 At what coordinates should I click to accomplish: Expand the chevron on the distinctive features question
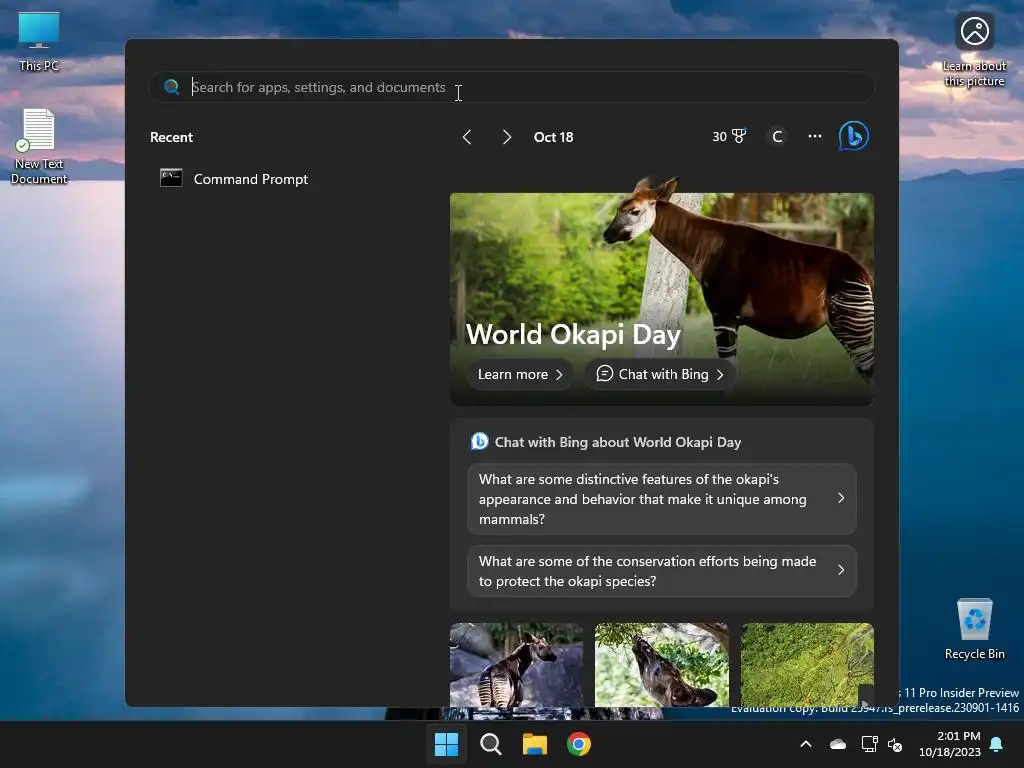(840, 498)
